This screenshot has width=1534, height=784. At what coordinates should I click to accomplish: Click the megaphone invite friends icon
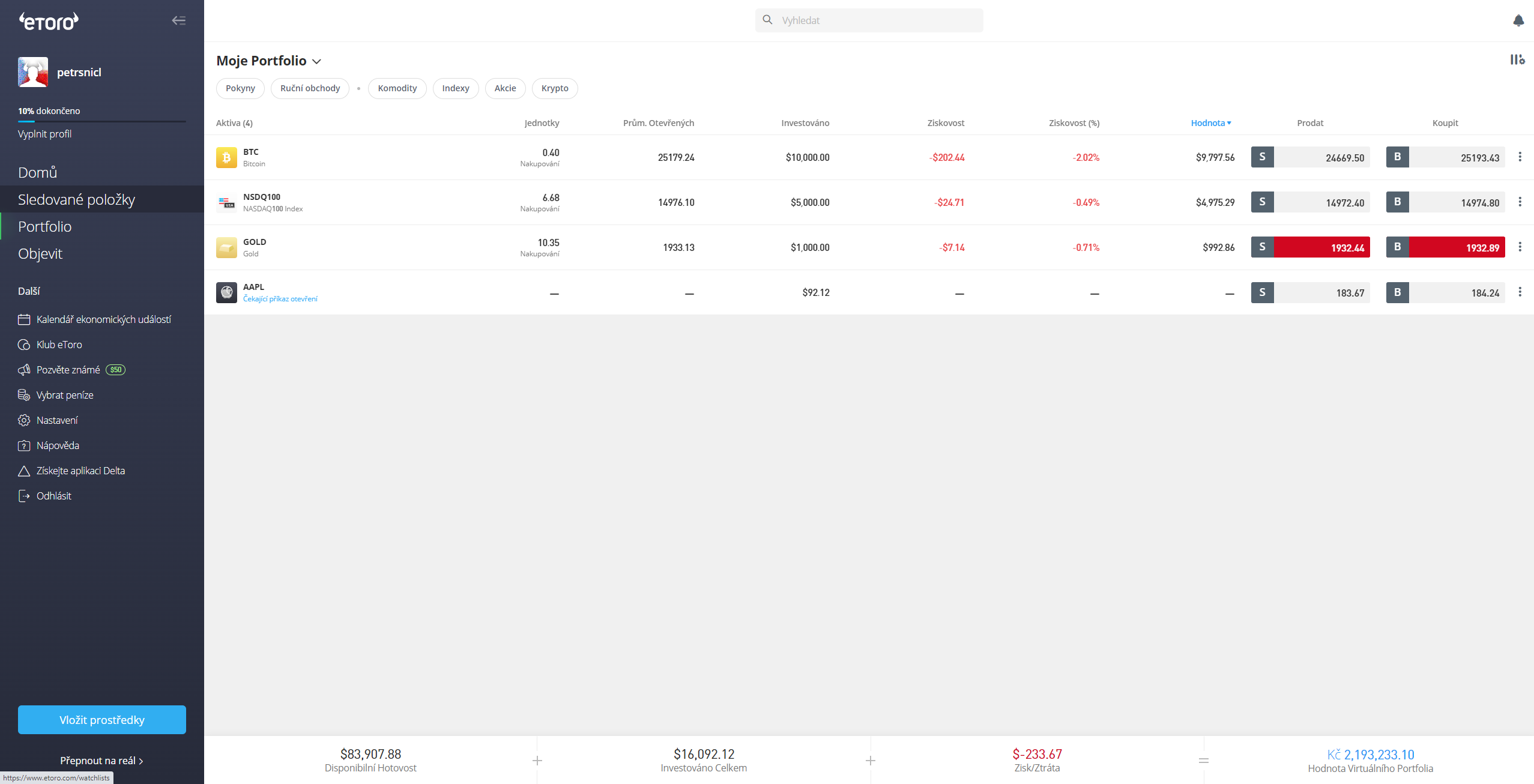pos(24,370)
